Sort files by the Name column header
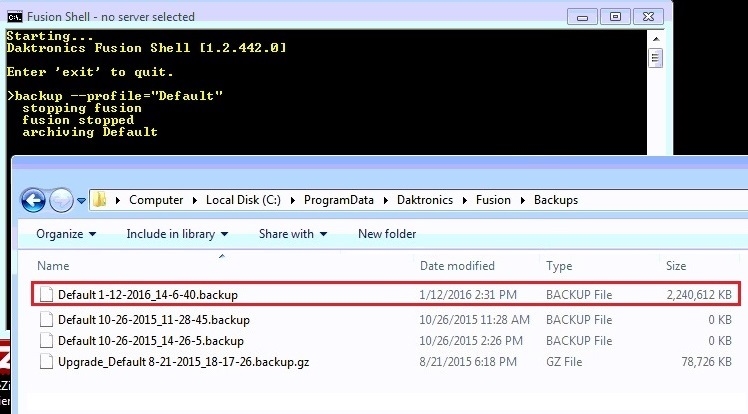Image resolution: width=748 pixels, height=414 pixels. (53, 266)
